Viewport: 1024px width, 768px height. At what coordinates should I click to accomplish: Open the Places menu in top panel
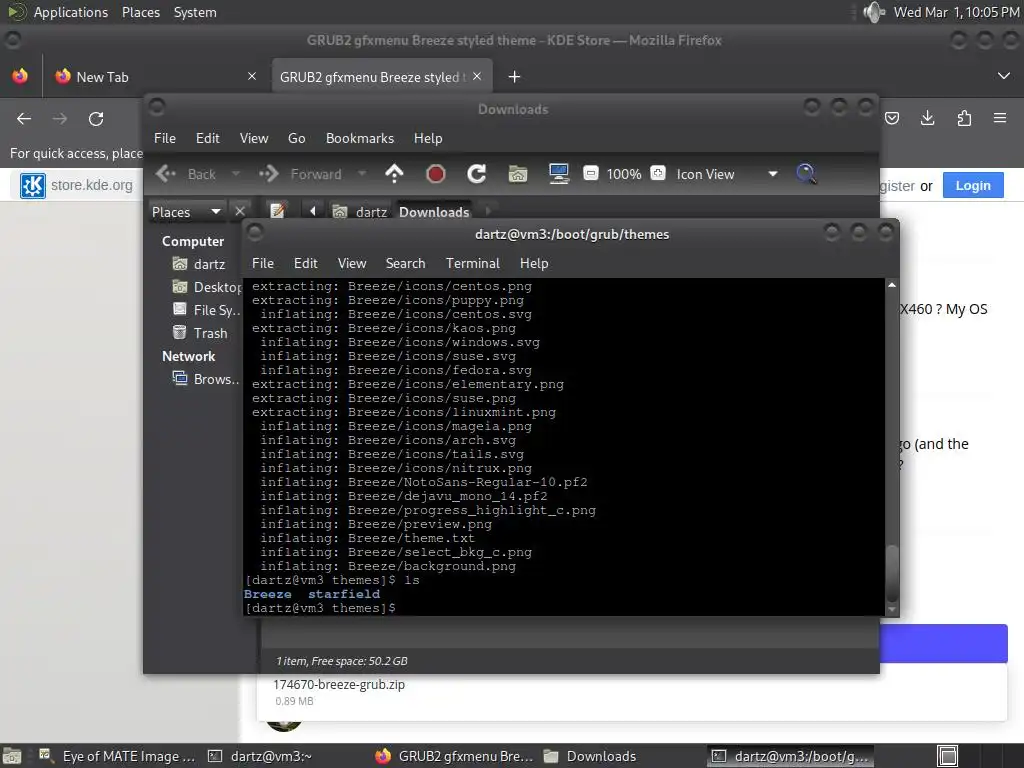point(141,12)
